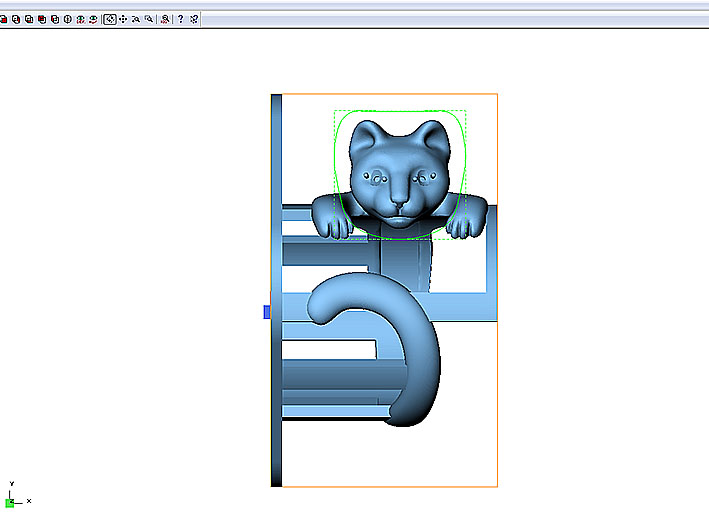
Task: Choose the zoom window magnifier icon
Action: pos(149,19)
